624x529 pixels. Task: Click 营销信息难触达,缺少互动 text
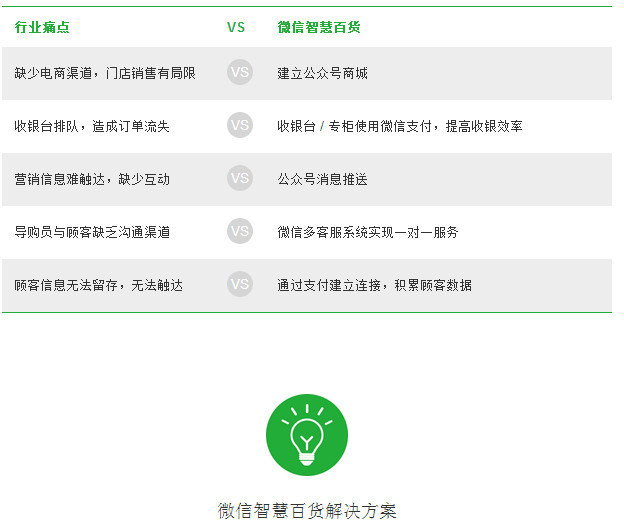92,179
